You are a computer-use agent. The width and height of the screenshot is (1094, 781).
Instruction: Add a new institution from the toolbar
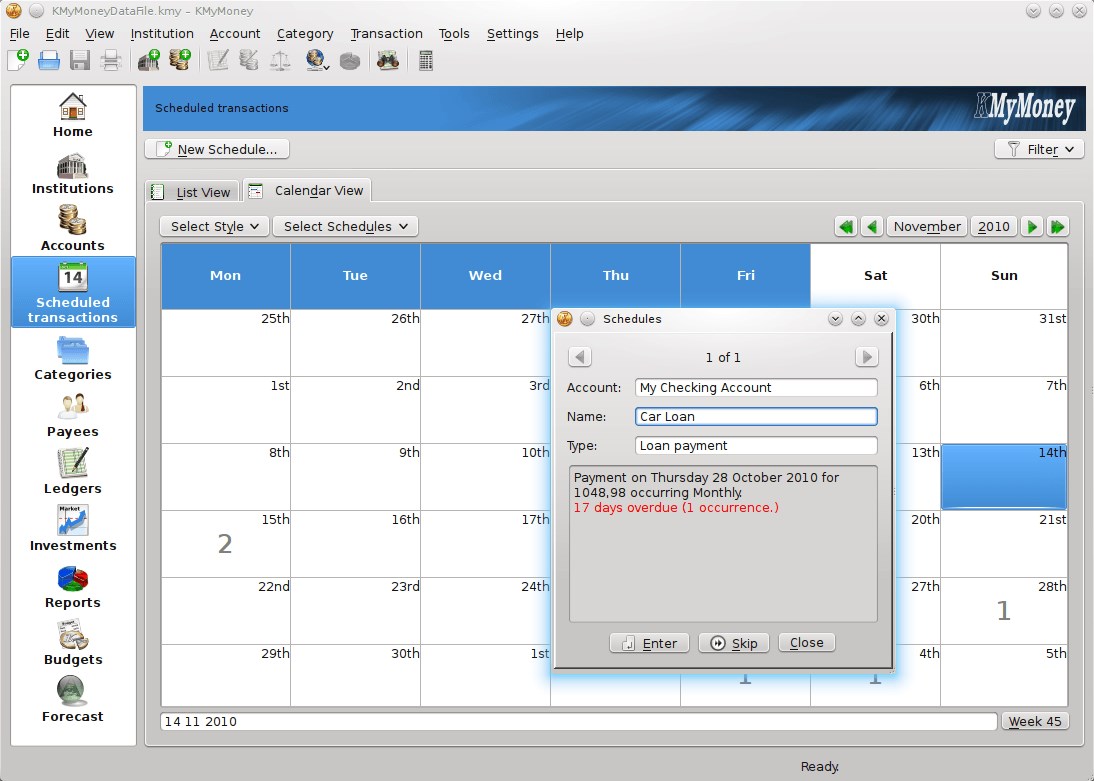click(149, 61)
